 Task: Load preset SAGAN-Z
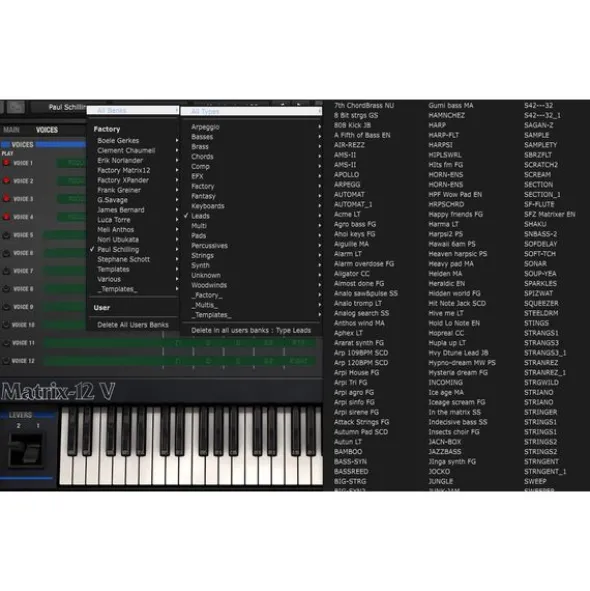click(538, 125)
